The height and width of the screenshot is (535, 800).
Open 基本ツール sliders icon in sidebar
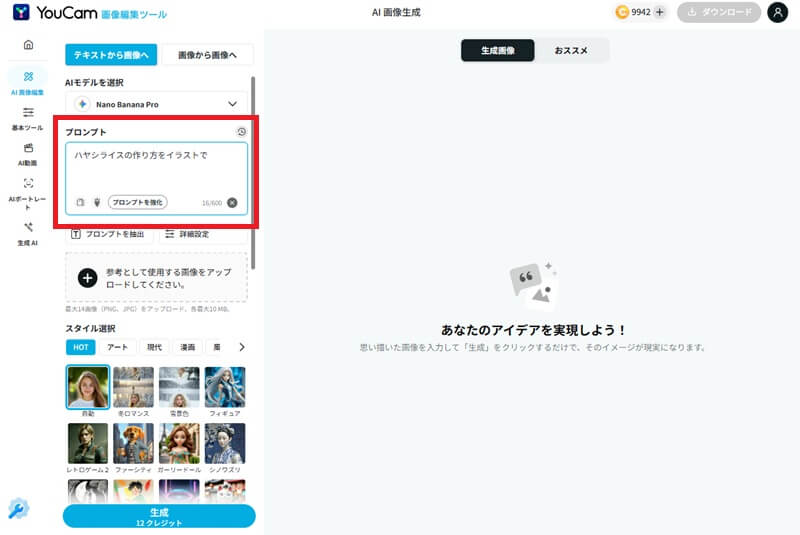click(29, 112)
